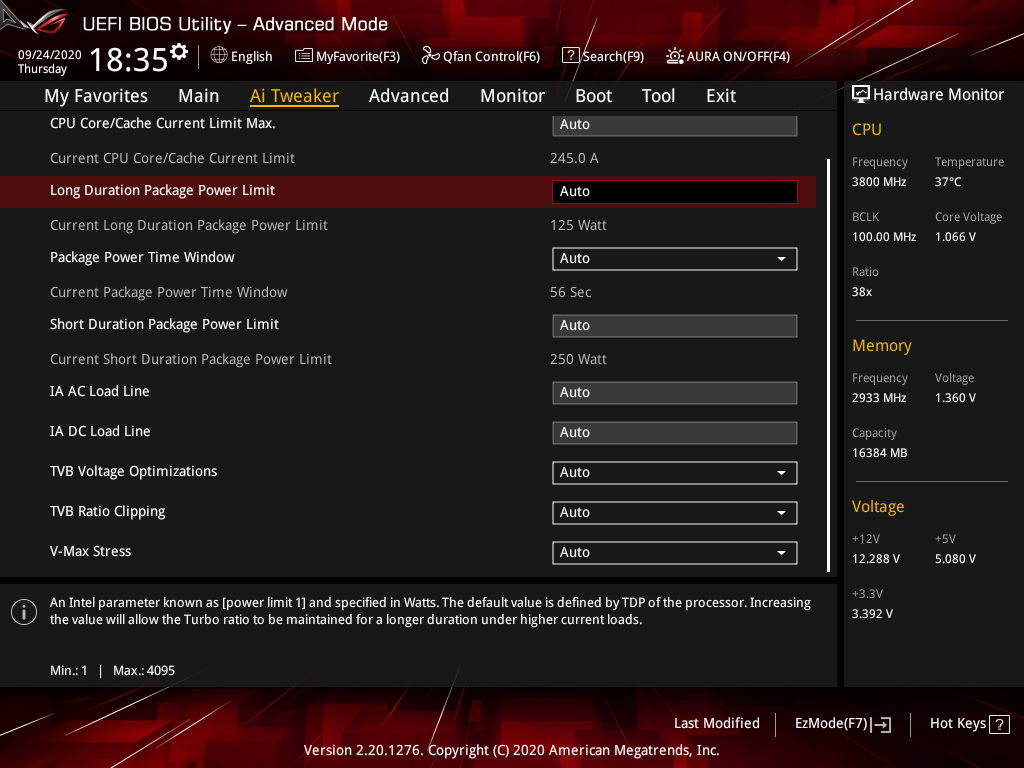Toggle AURA ON/OFF lighting icon

point(675,56)
